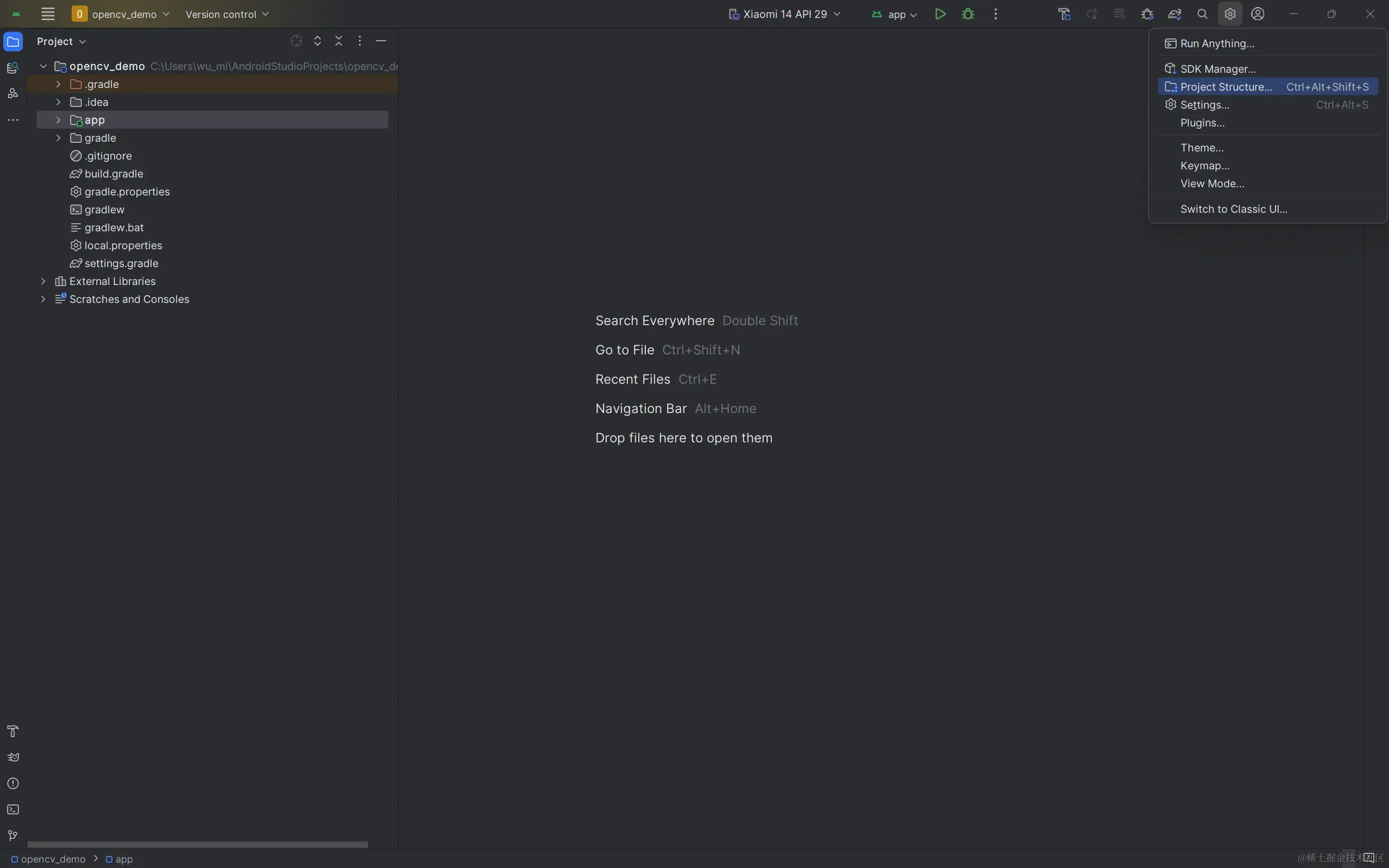Select Switch to Classic UI entry
The height and width of the screenshot is (868, 1389).
tap(1268, 209)
